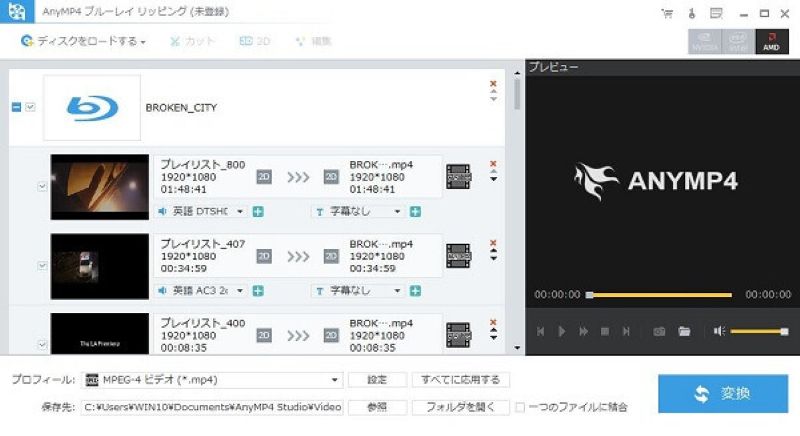Click フォルダを開く button
This screenshot has height=436, width=800.
(461, 407)
